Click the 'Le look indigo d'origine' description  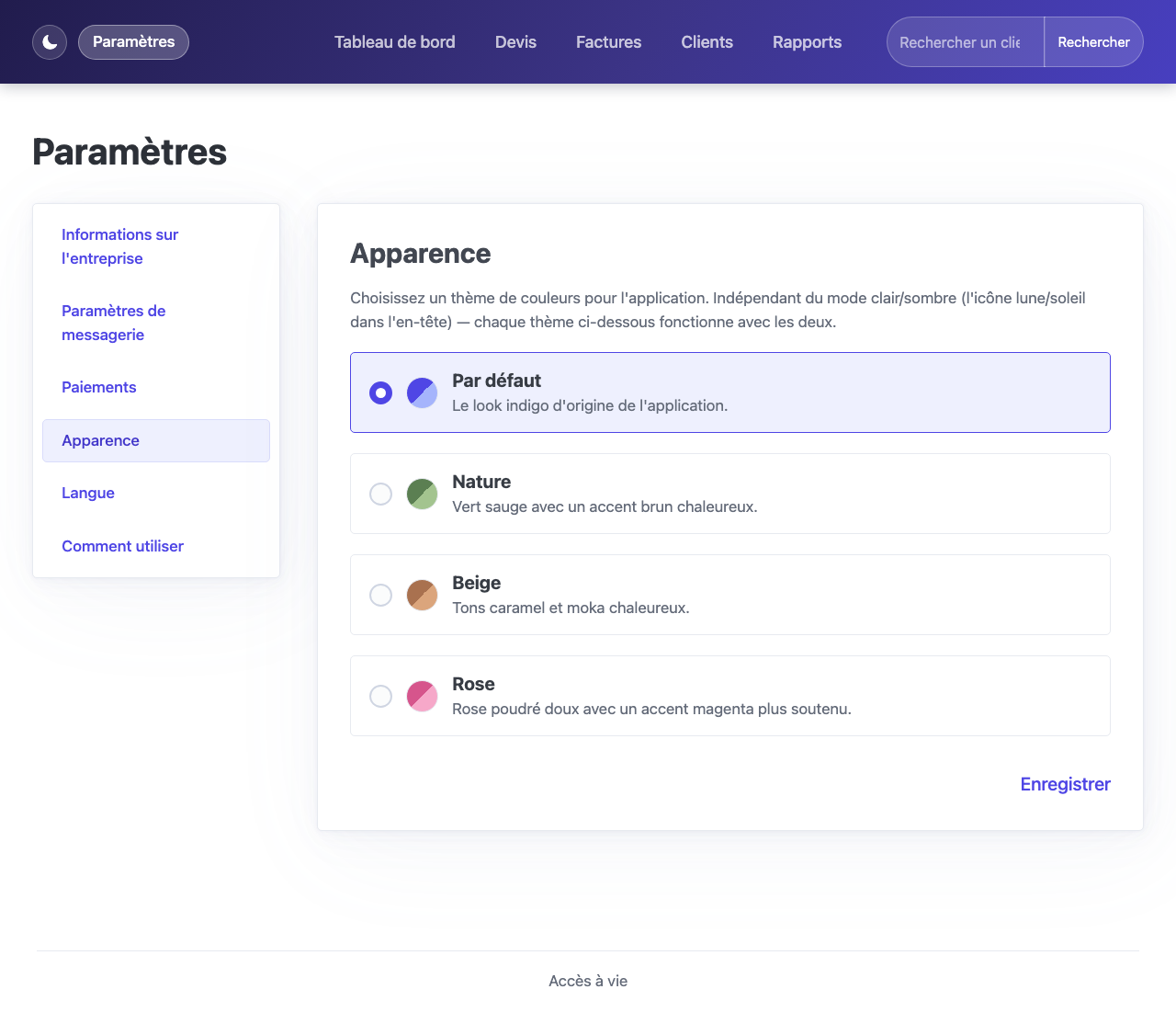point(590,405)
